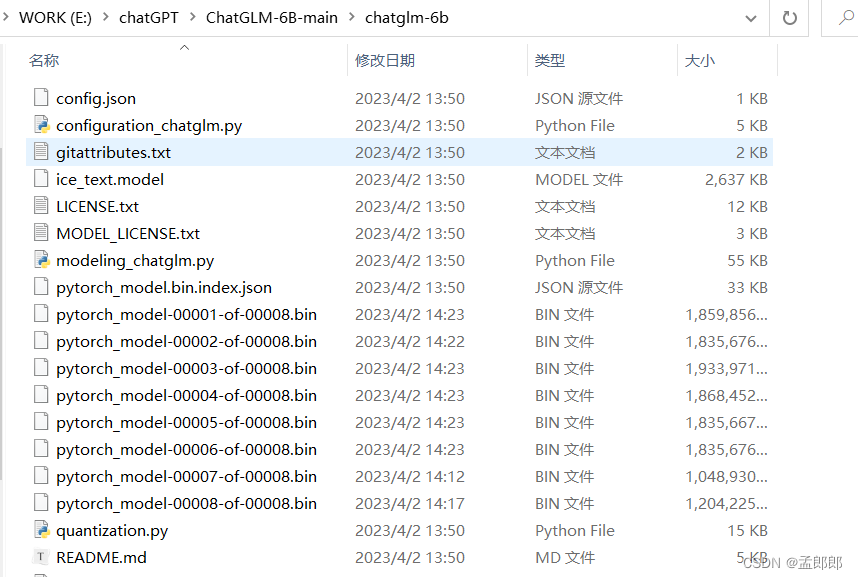Expand the chevron after ChatGLM-6B-main breadcrumb

click(351, 17)
